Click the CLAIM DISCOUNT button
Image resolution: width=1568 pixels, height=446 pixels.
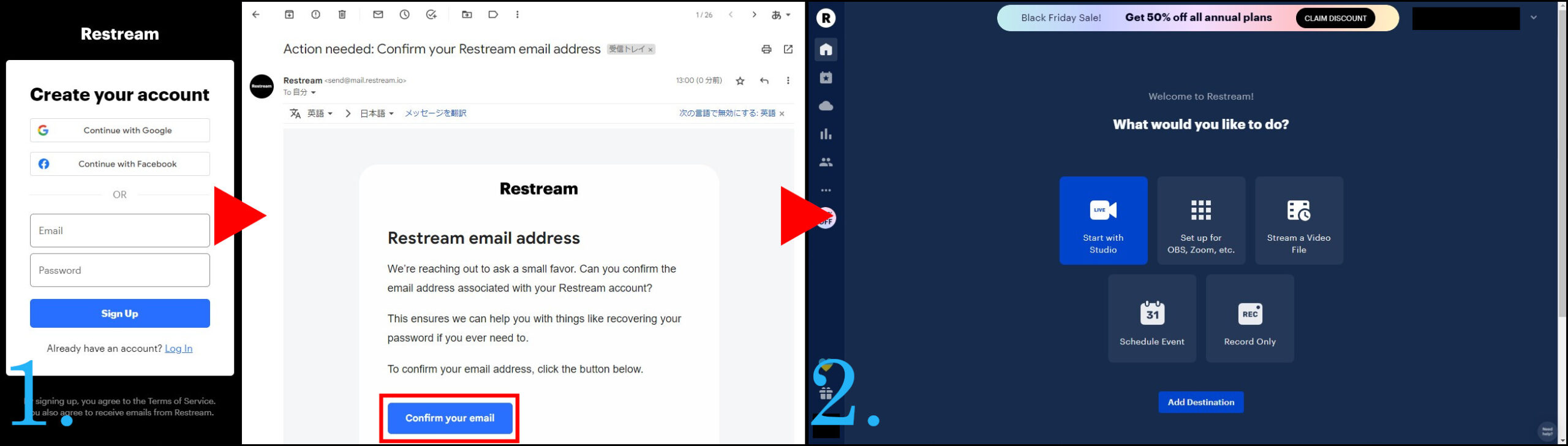[1335, 18]
